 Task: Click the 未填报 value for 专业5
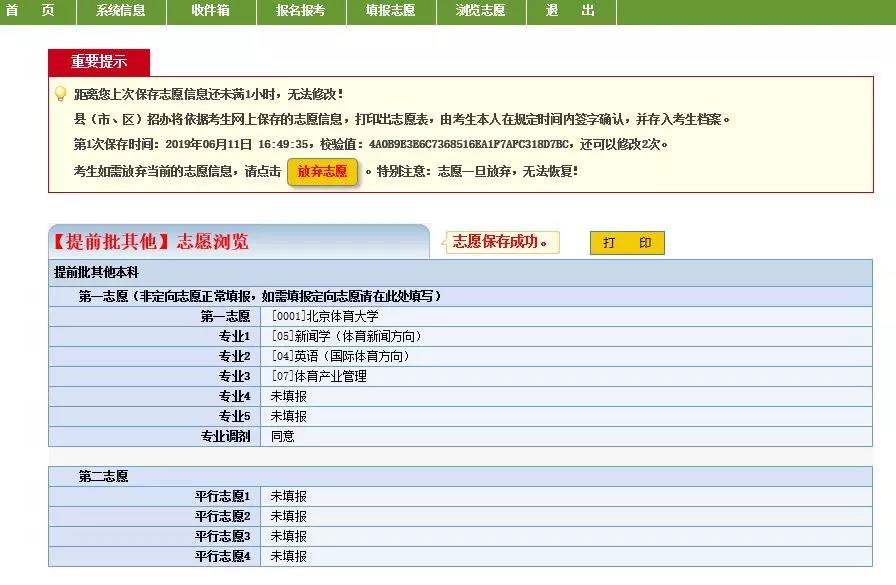click(x=289, y=416)
